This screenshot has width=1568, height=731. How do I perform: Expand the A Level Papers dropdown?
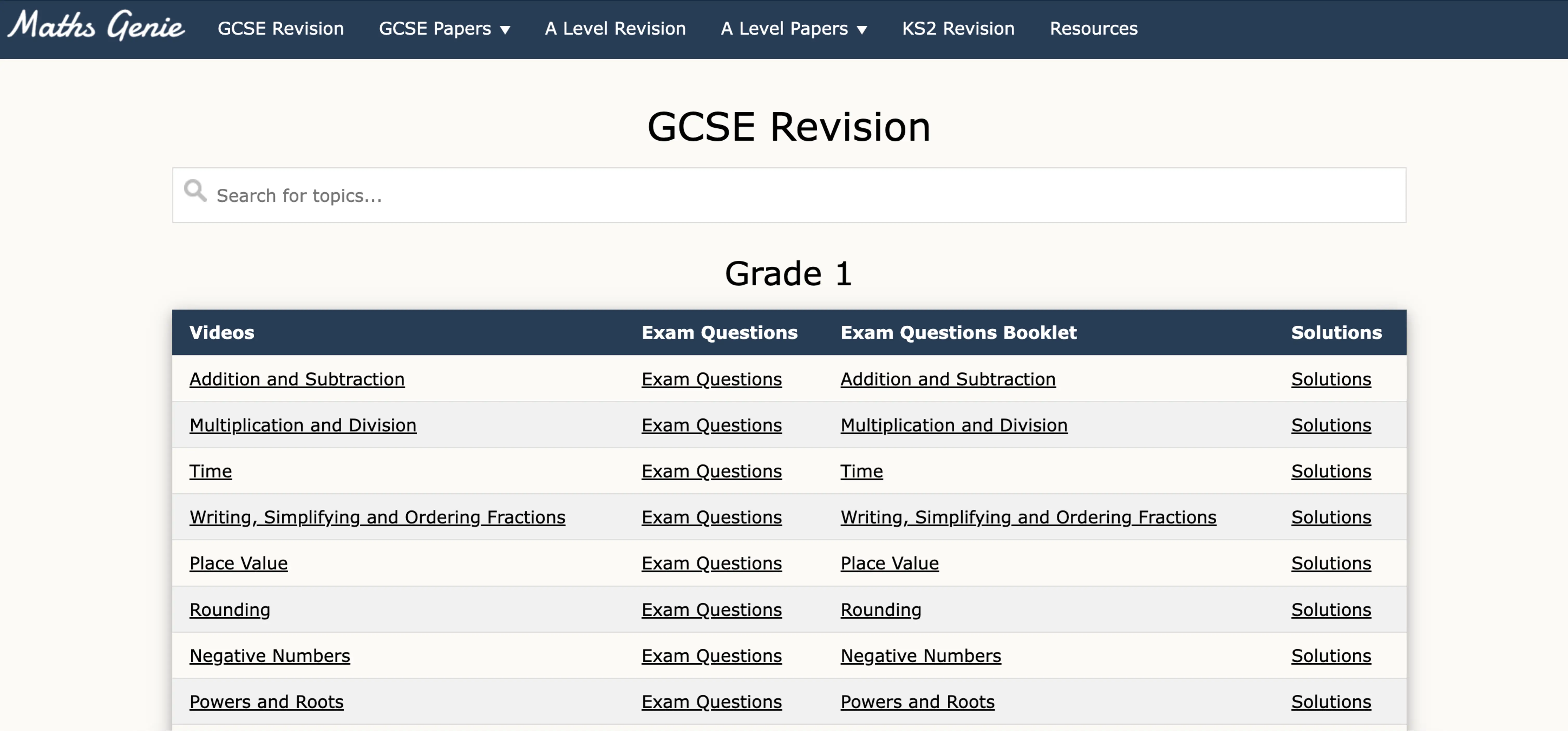pos(793,29)
